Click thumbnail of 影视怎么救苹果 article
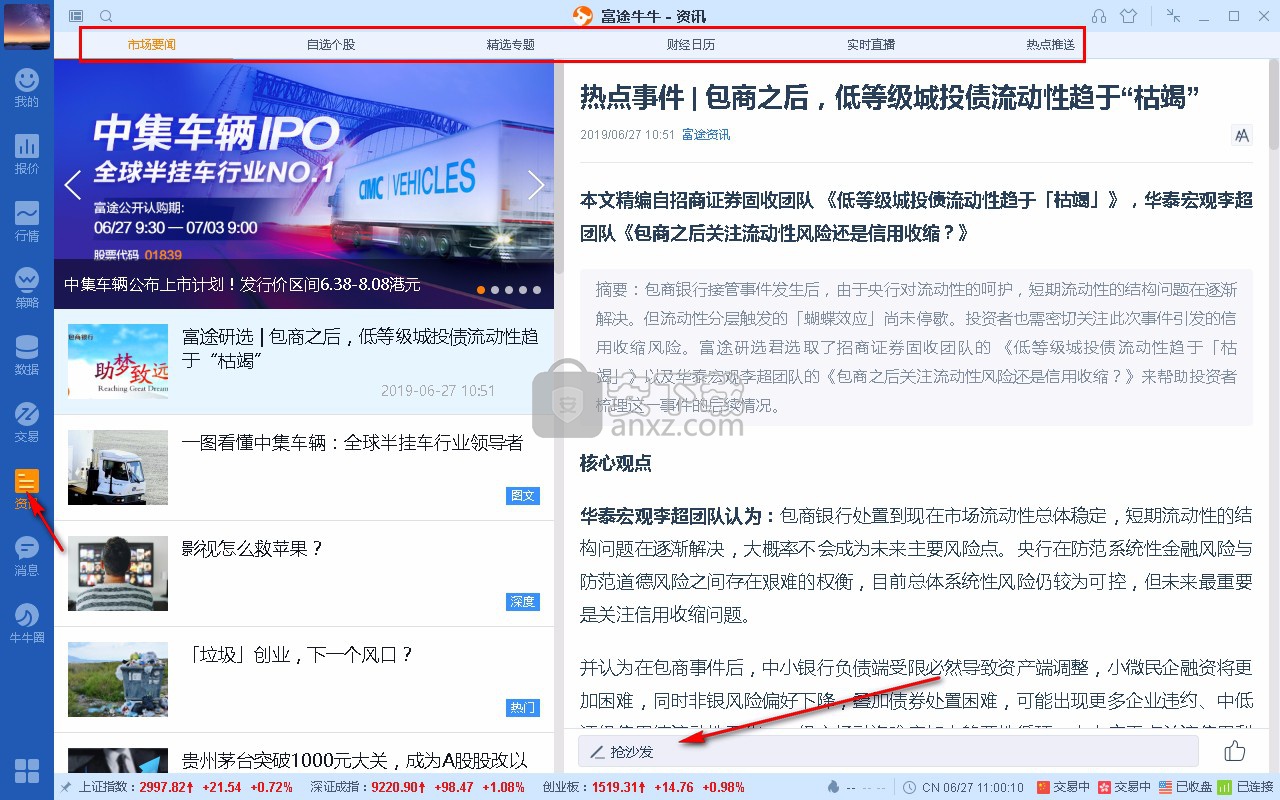1280x800 pixels. 118,574
